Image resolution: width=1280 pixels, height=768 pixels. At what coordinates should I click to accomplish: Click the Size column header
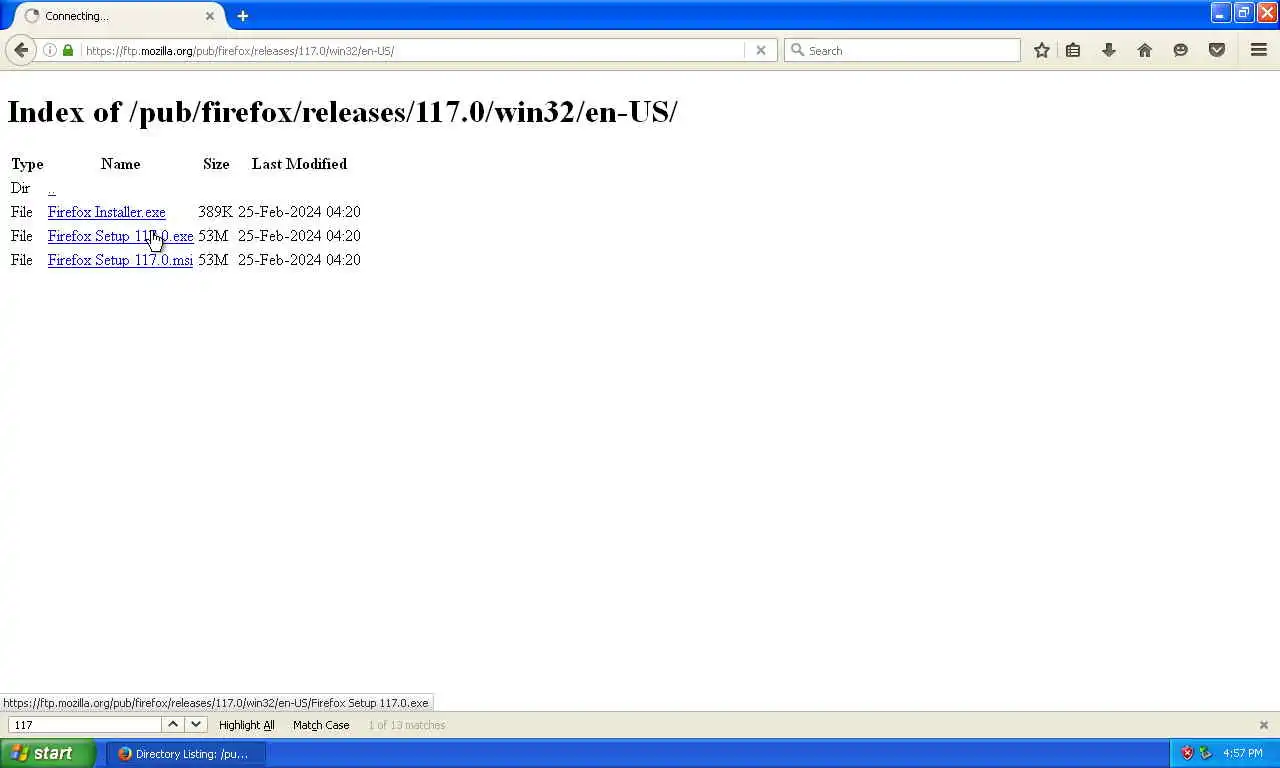216,164
